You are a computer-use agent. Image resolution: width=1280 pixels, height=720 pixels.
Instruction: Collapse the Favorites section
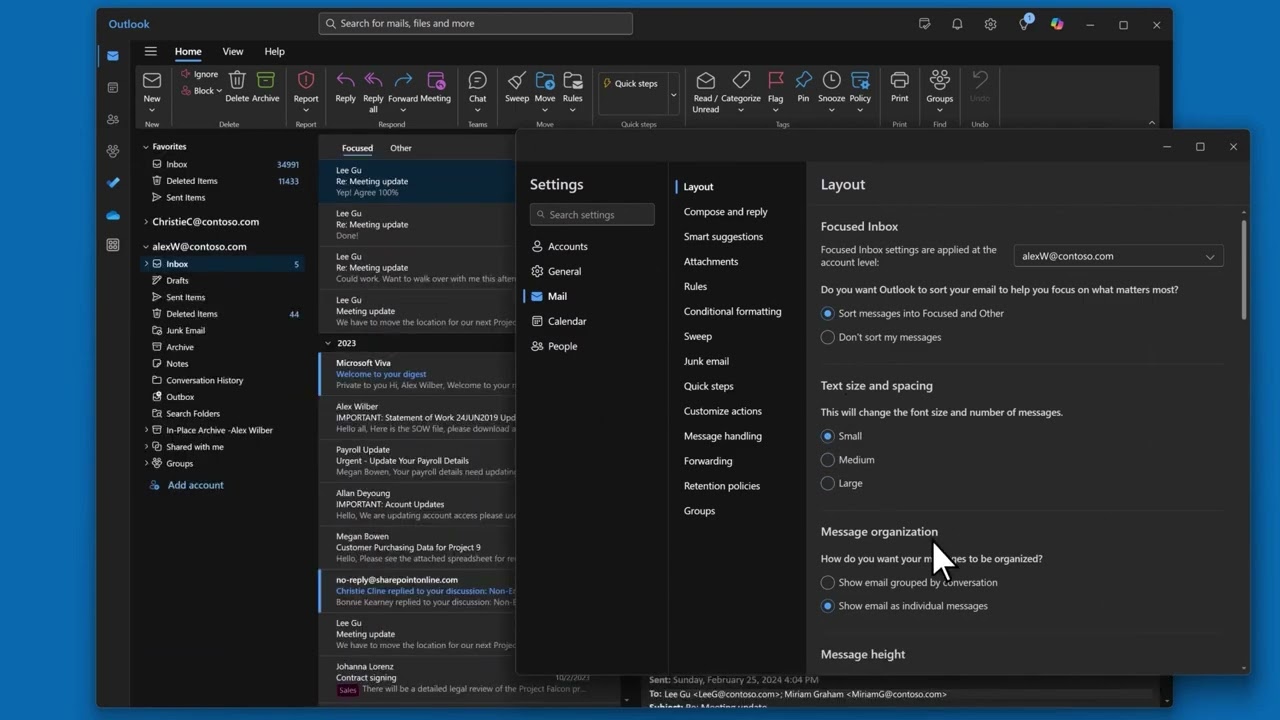tap(145, 147)
